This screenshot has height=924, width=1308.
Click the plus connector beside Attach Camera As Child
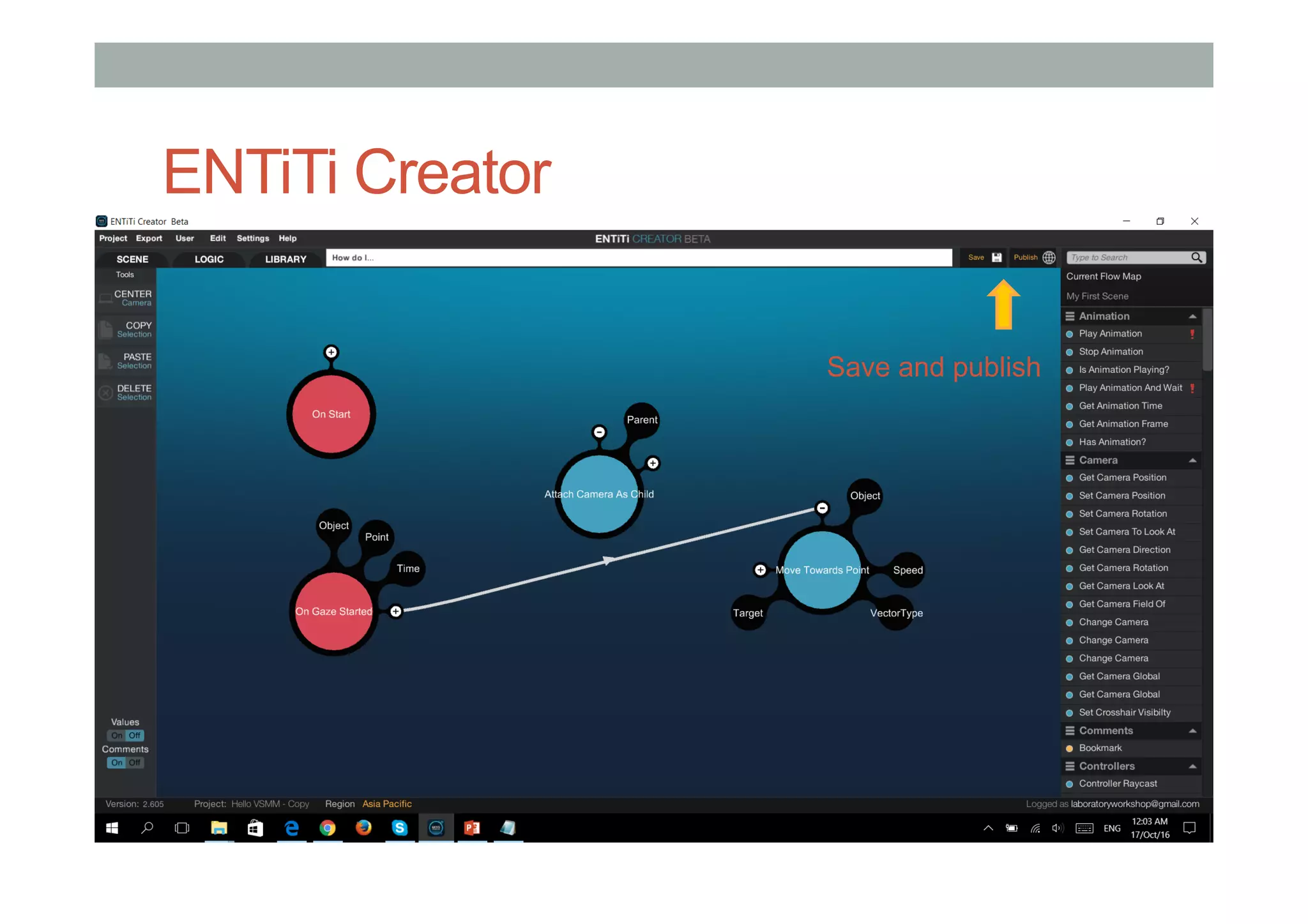point(653,464)
